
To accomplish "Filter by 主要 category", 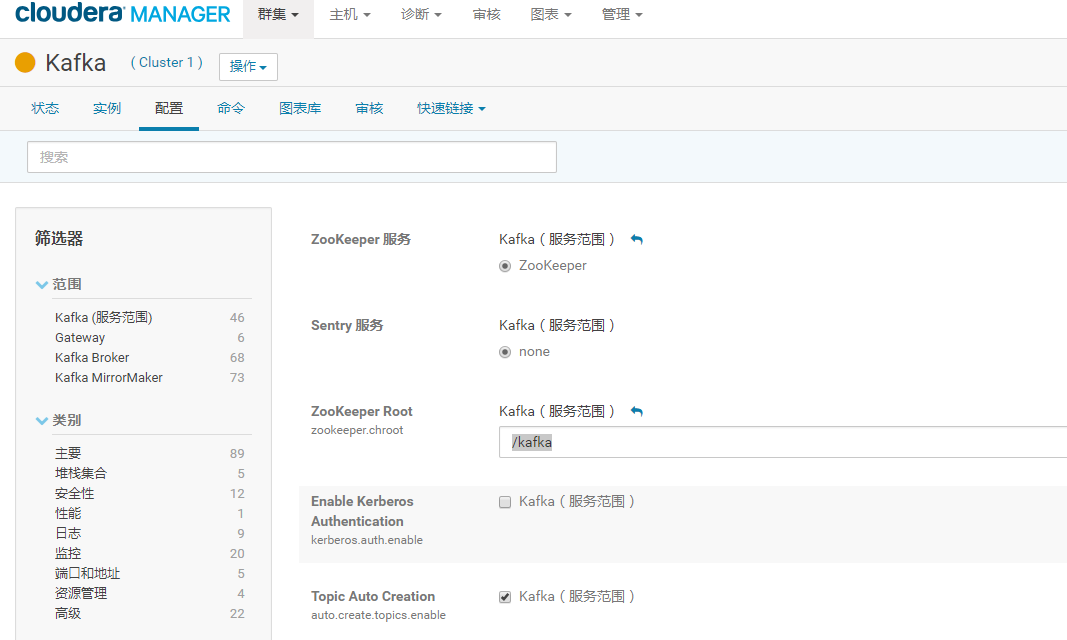I will coord(68,453).
